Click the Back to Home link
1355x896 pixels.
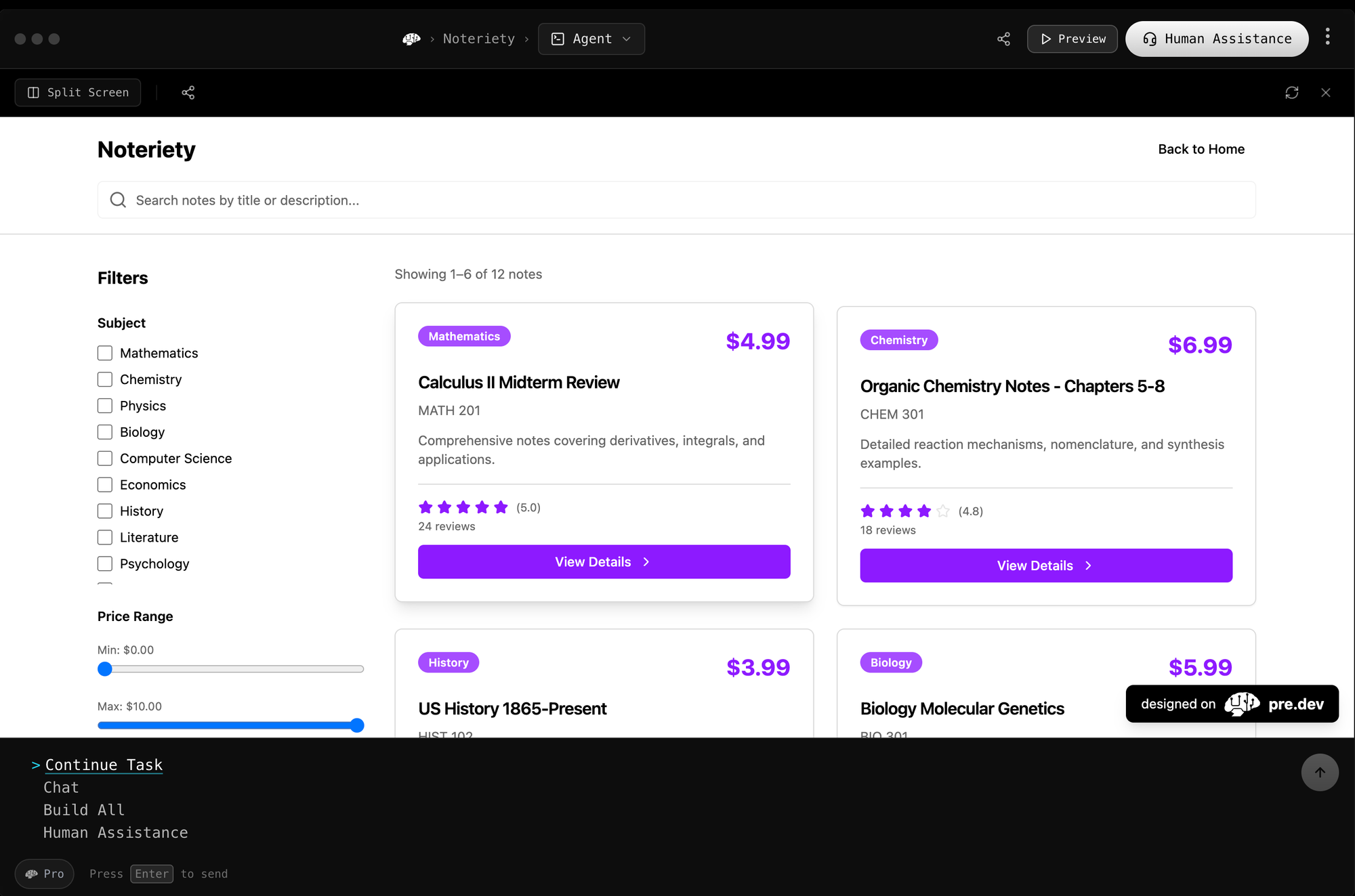point(1201,149)
